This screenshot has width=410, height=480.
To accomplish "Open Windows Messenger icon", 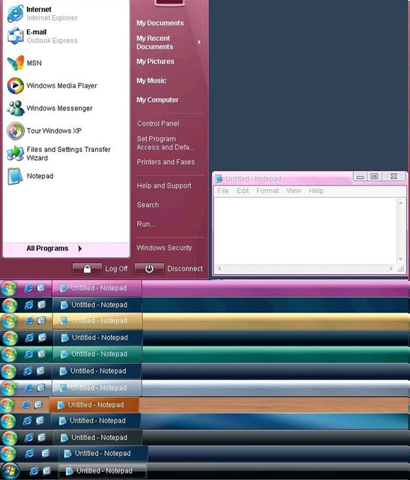I will pos(15,108).
